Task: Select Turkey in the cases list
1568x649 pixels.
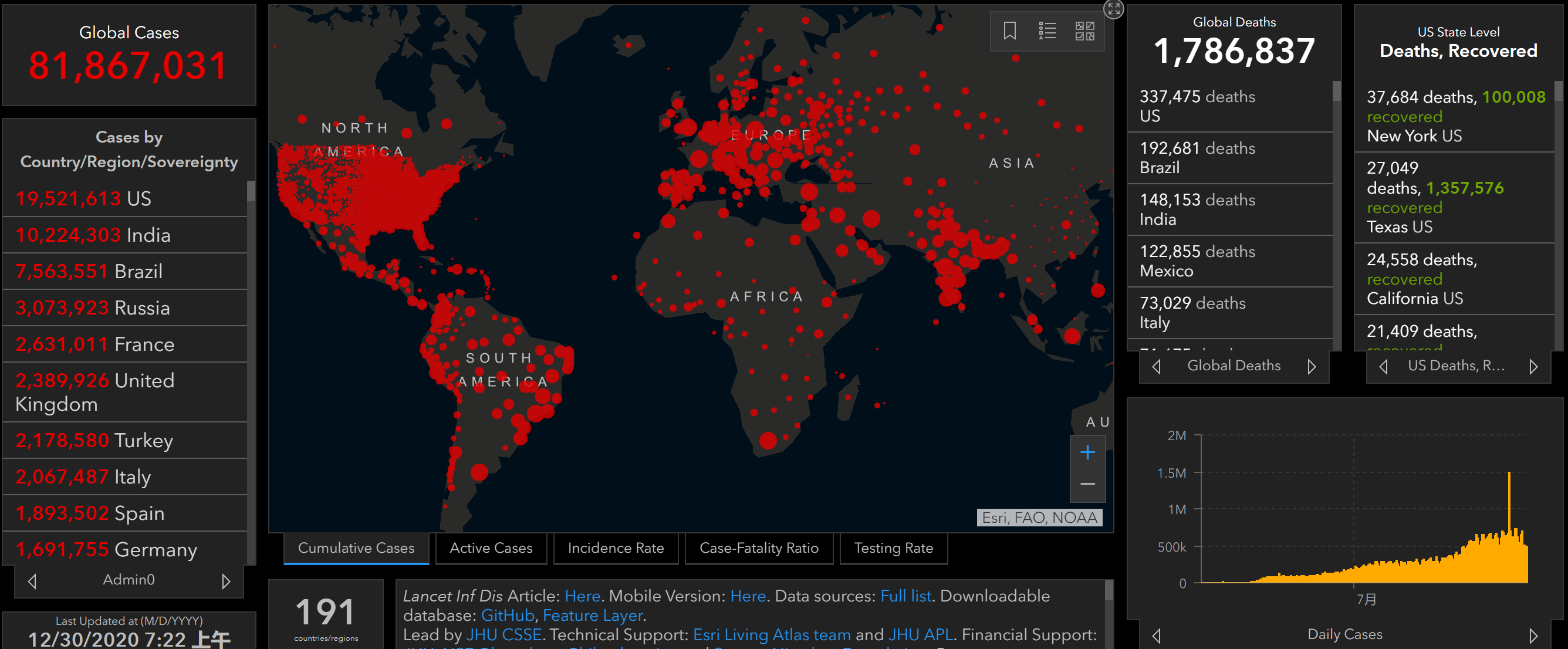Action: tap(125, 440)
